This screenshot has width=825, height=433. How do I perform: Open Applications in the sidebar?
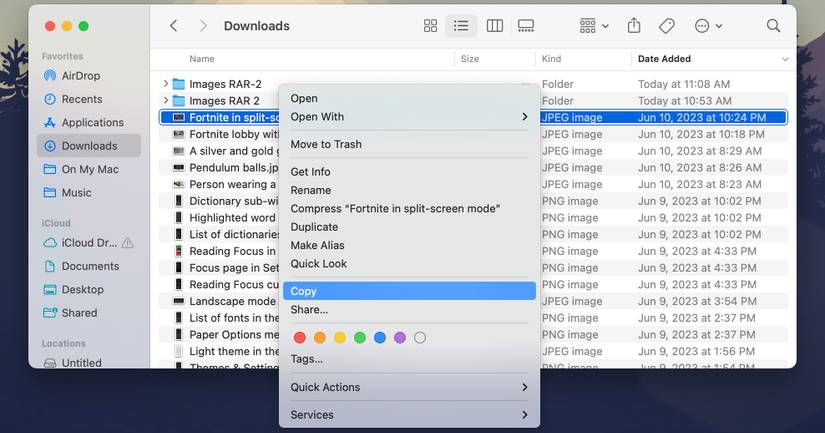point(92,122)
